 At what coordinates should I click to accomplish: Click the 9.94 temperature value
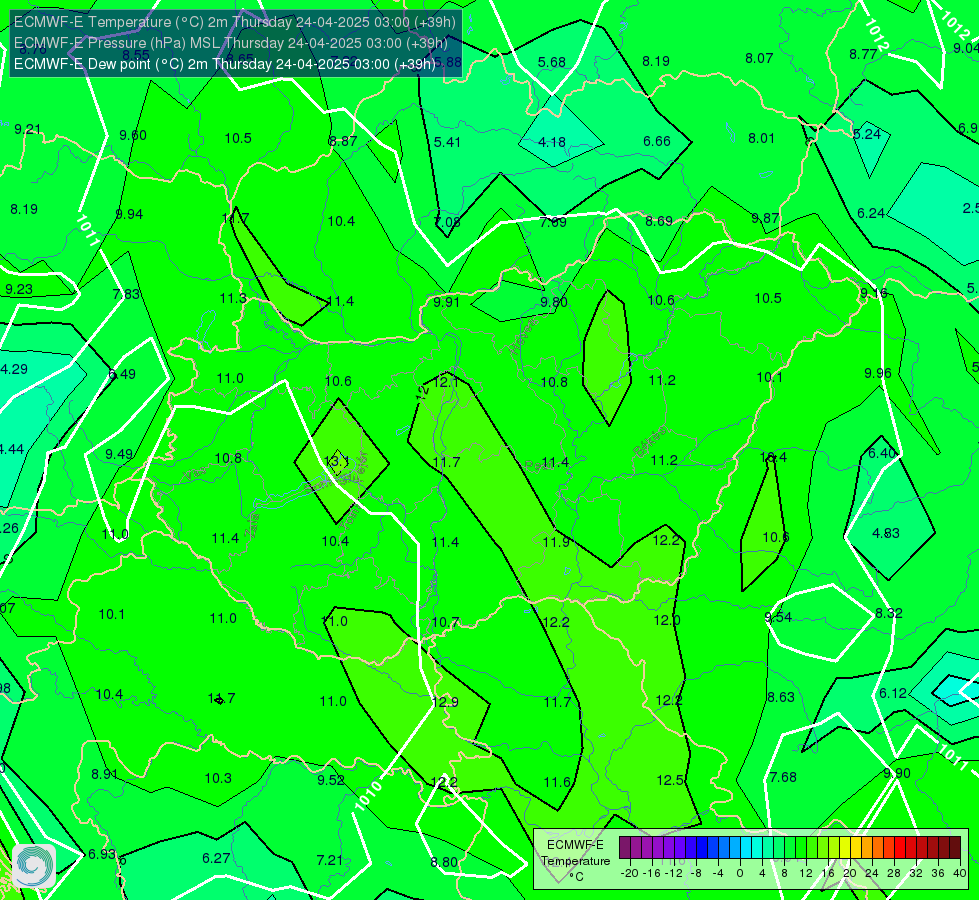(x=129, y=214)
